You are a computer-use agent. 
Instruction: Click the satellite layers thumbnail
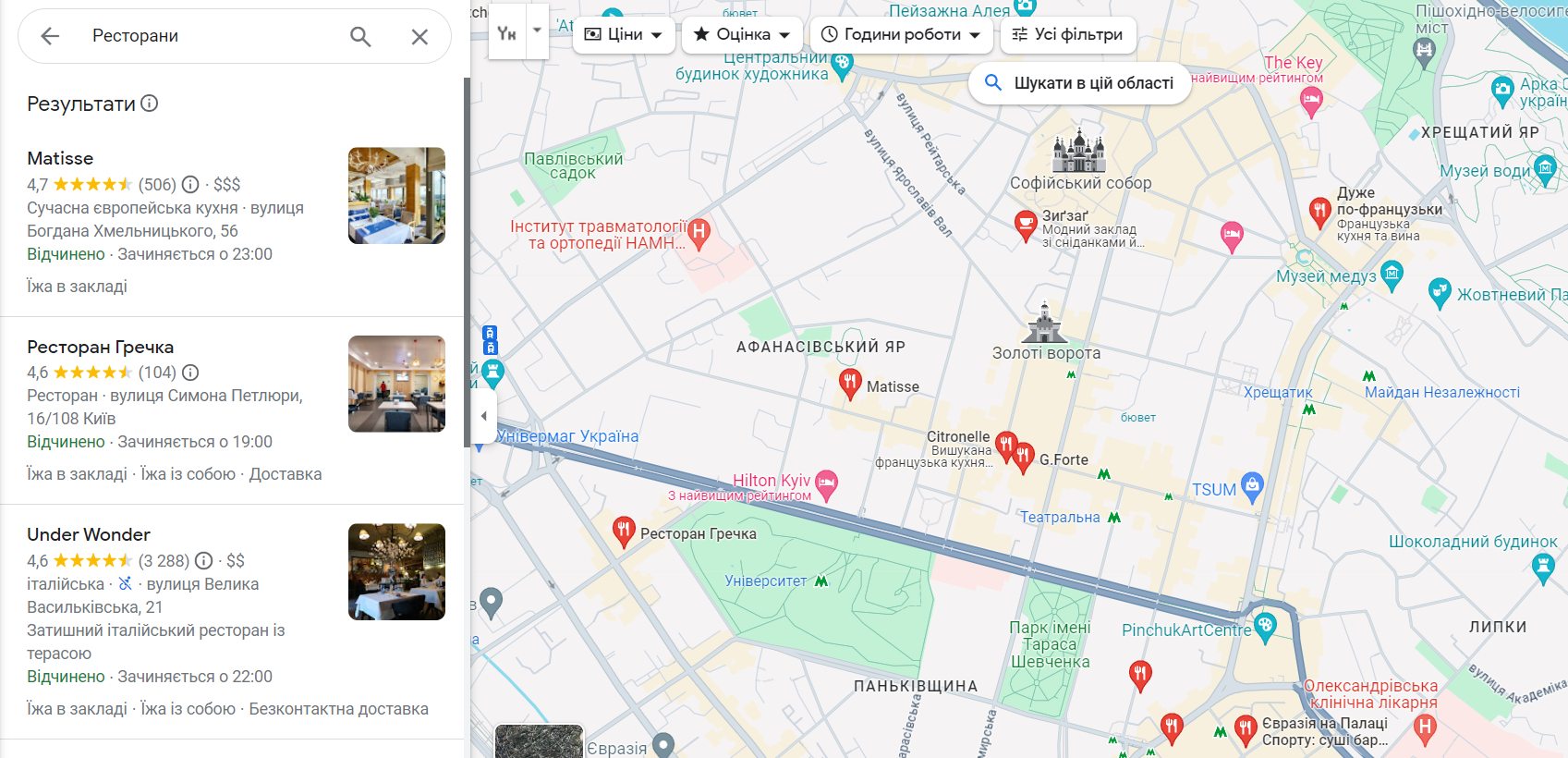pos(539,741)
